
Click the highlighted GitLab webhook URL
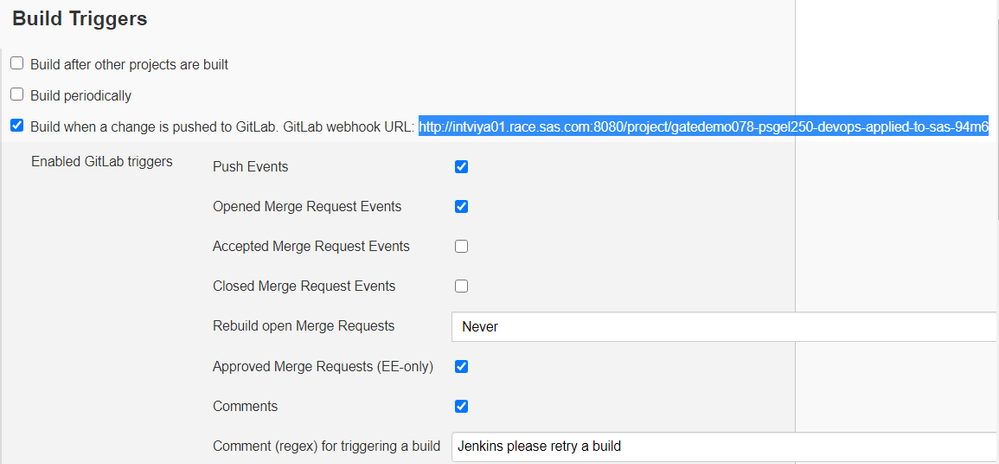point(703,127)
